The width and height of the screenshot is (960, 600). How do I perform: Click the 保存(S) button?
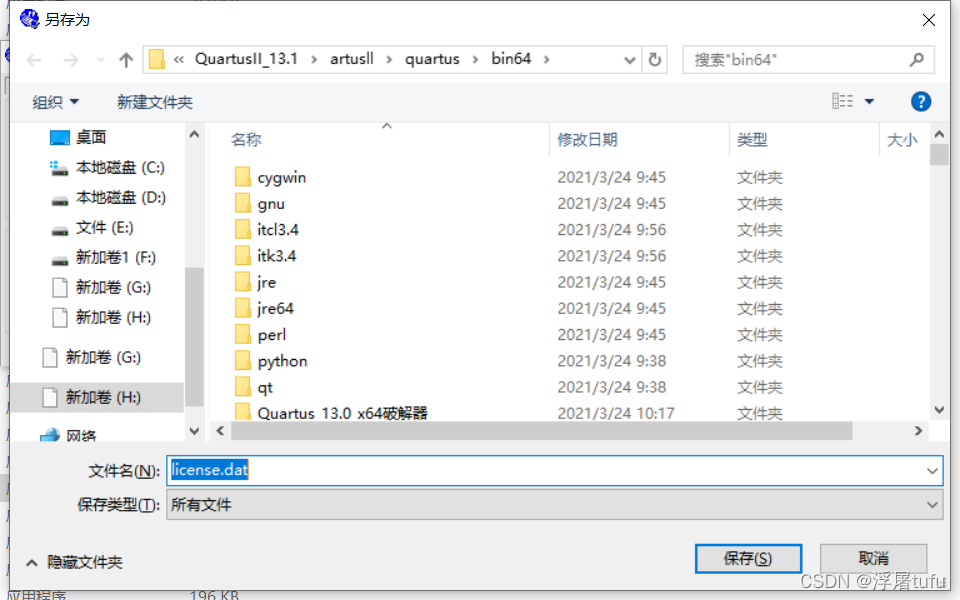click(748, 558)
